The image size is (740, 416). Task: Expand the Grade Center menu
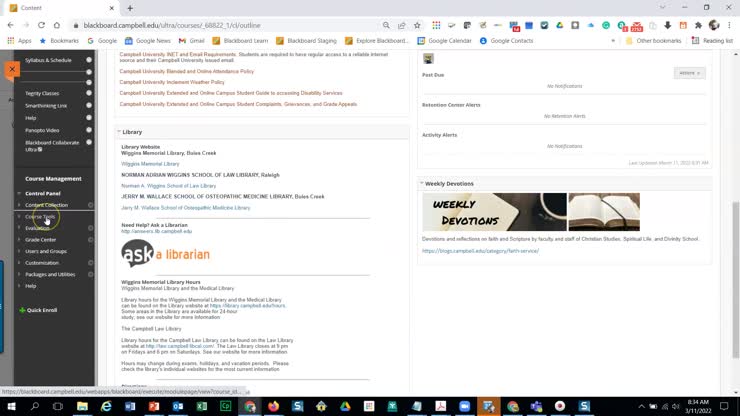(x=41, y=240)
